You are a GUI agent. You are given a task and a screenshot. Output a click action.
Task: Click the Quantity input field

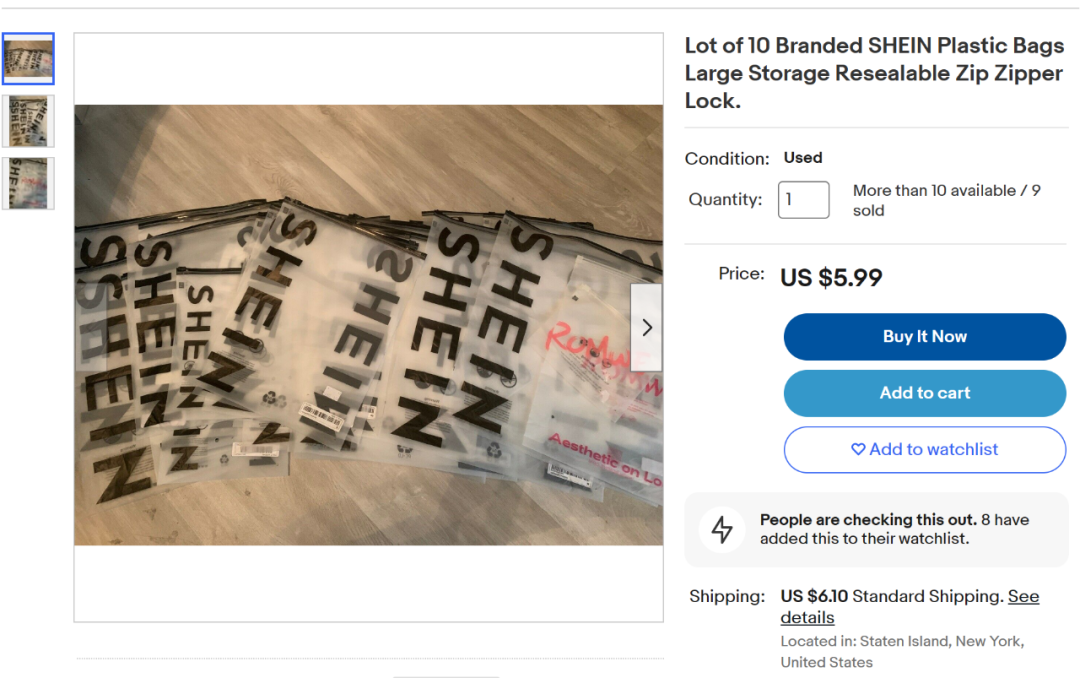[x=804, y=200]
